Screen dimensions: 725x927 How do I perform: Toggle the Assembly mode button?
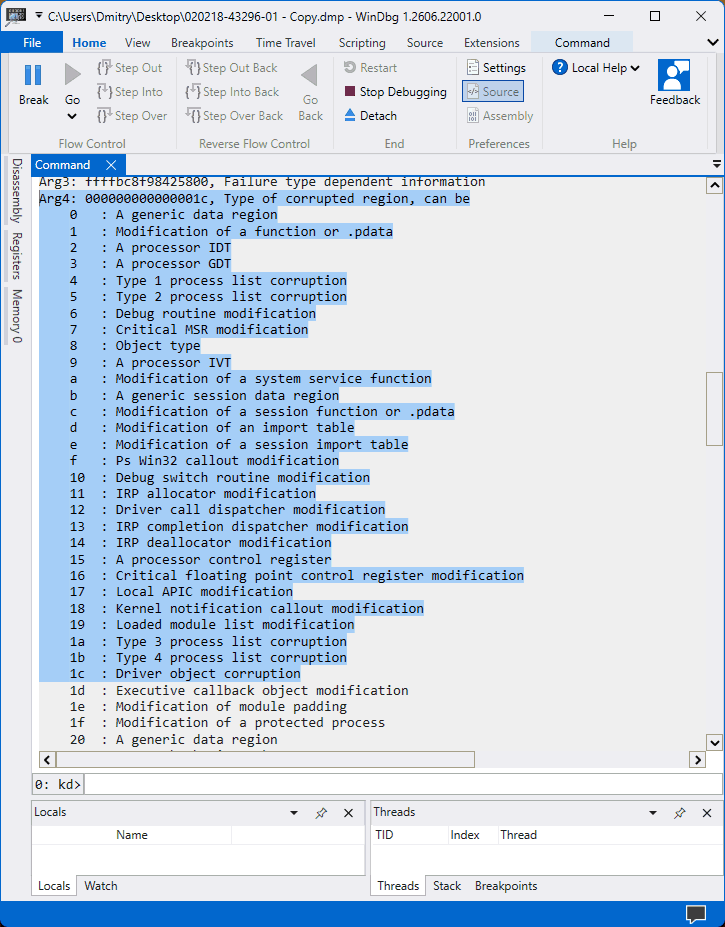tap(500, 116)
